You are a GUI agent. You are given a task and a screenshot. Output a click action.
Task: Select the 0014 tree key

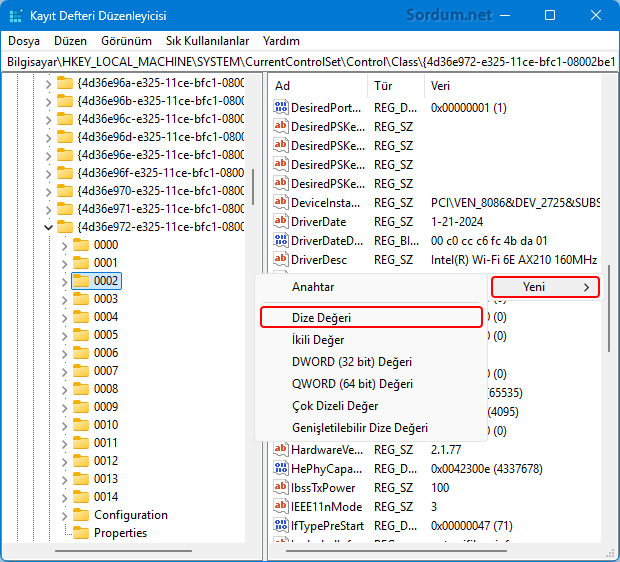[106, 497]
